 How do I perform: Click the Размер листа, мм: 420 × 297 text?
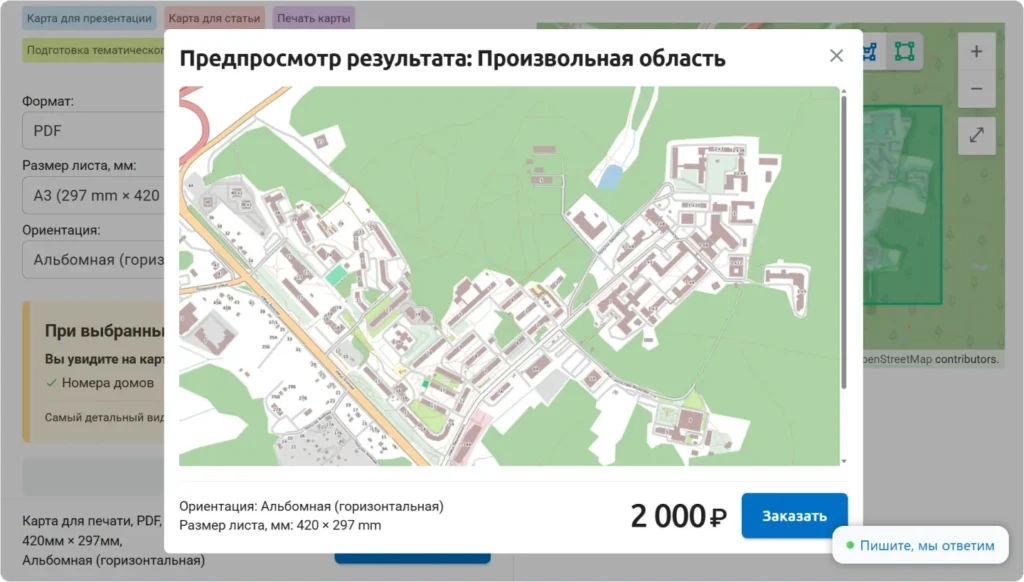(x=280, y=525)
